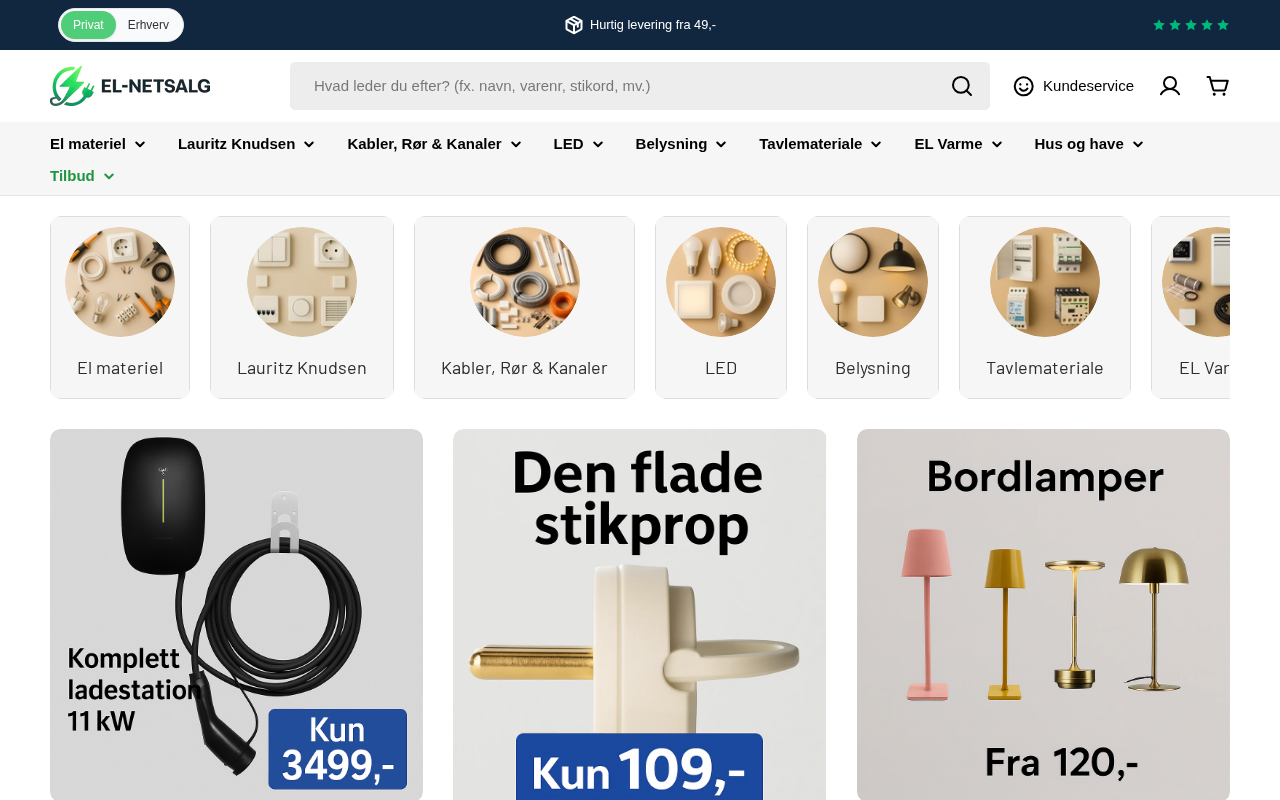The width and height of the screenshot is (1280, 800).
Task: Expand the Tilbud dropdown
Action: (x=82, y=176)
